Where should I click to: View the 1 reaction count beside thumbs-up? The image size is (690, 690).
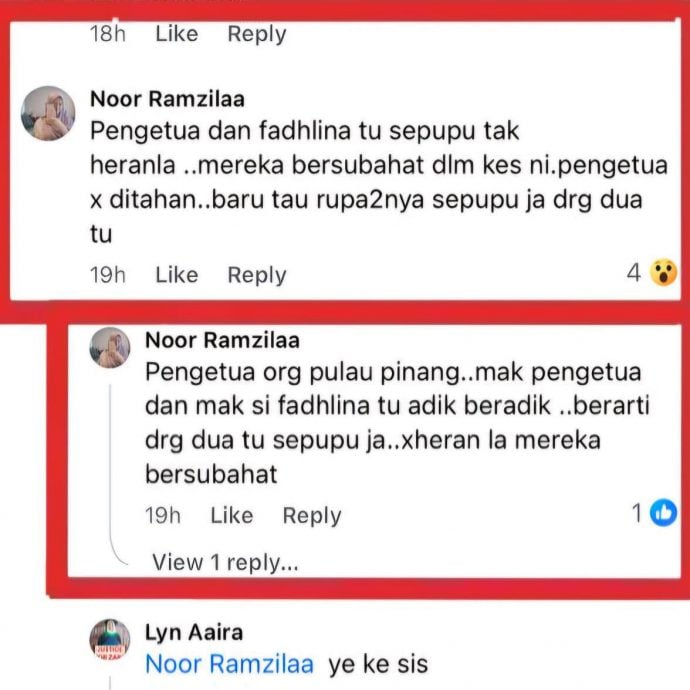[636, 514]
